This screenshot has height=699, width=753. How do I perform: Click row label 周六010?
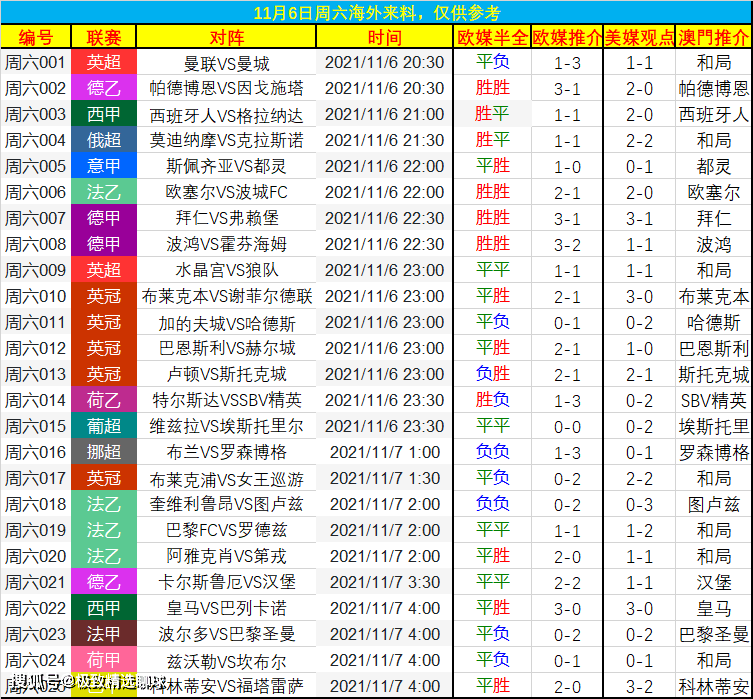tap(36, 296)
